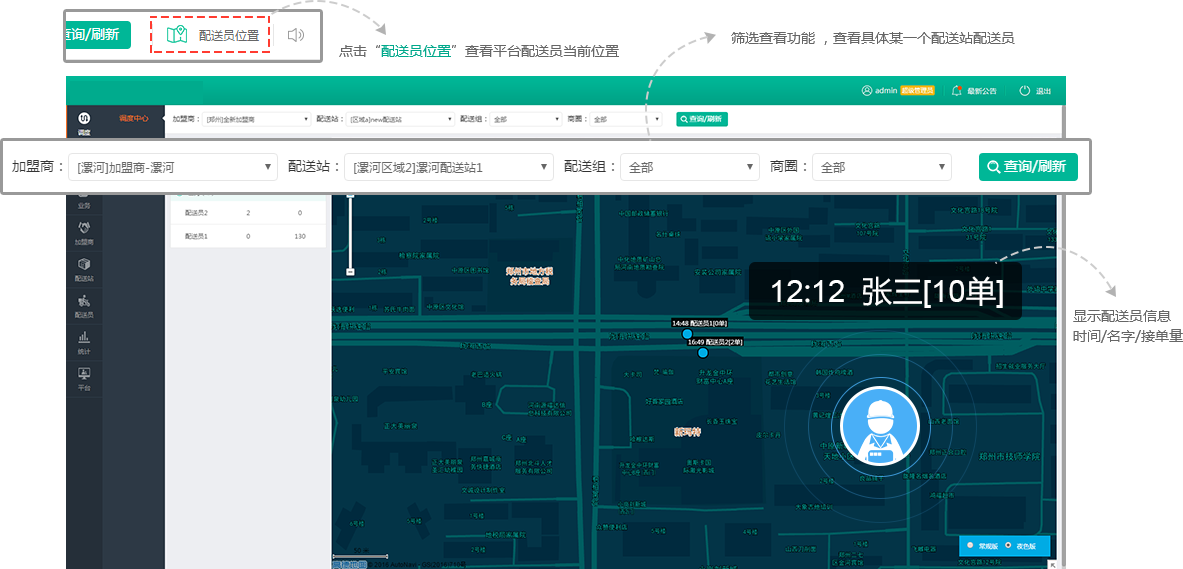1183x569 pixels.
Task: Toggle the speaker sound icon
Action: (295, 35)
